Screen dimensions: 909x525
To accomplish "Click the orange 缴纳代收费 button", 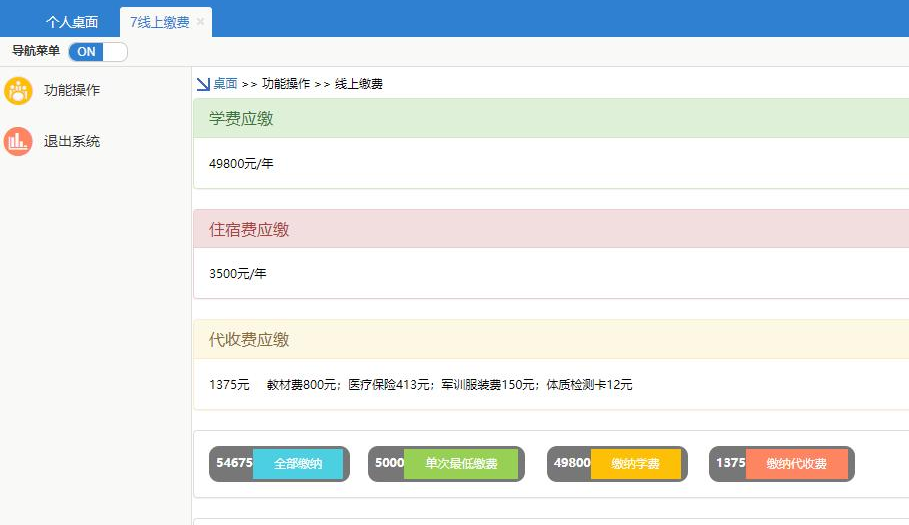I will point(796,464).
